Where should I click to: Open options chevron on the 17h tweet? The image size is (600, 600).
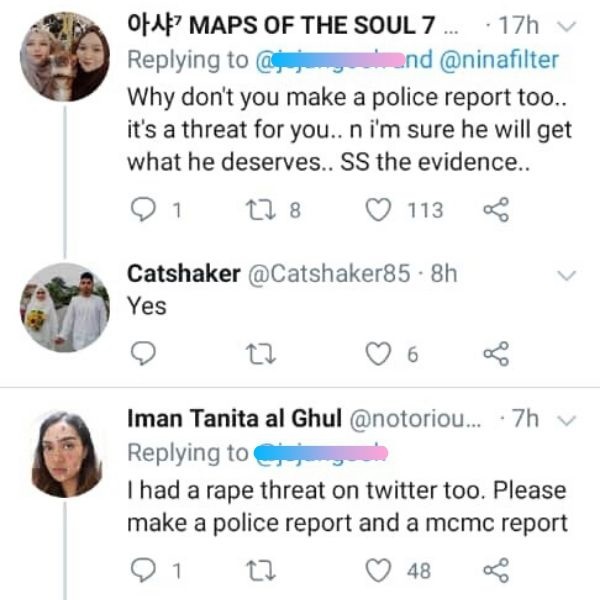tap(564, 21)
